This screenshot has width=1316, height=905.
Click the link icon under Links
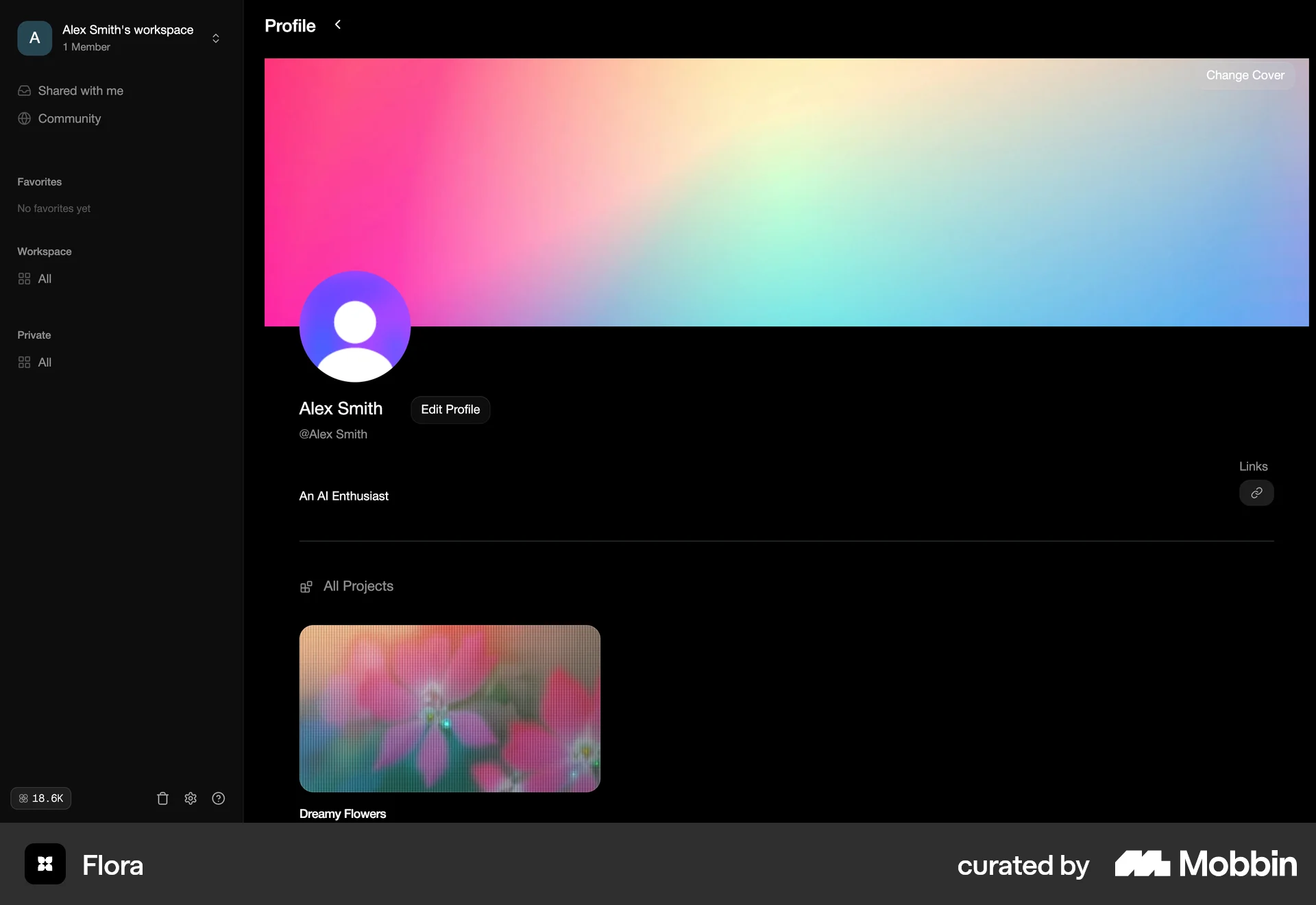click(1256, 492)
